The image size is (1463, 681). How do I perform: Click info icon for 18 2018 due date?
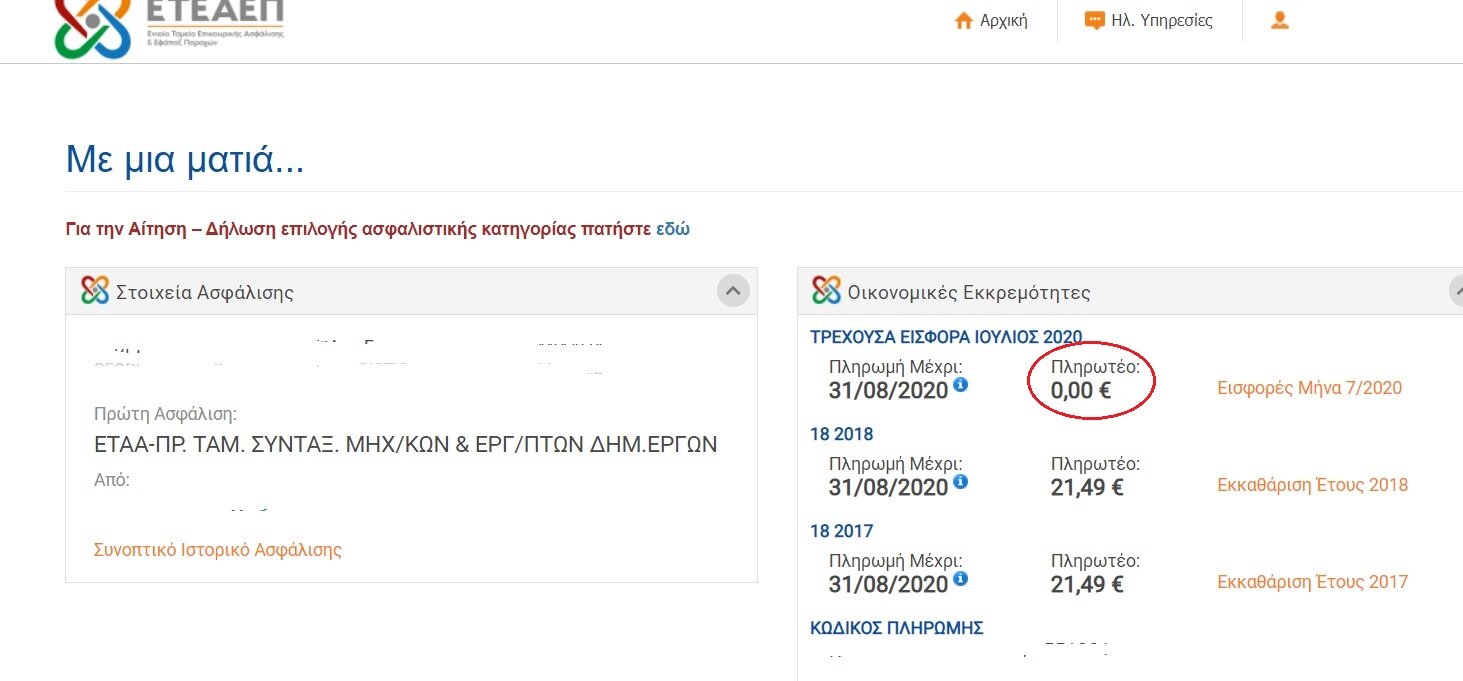[960, 481]
